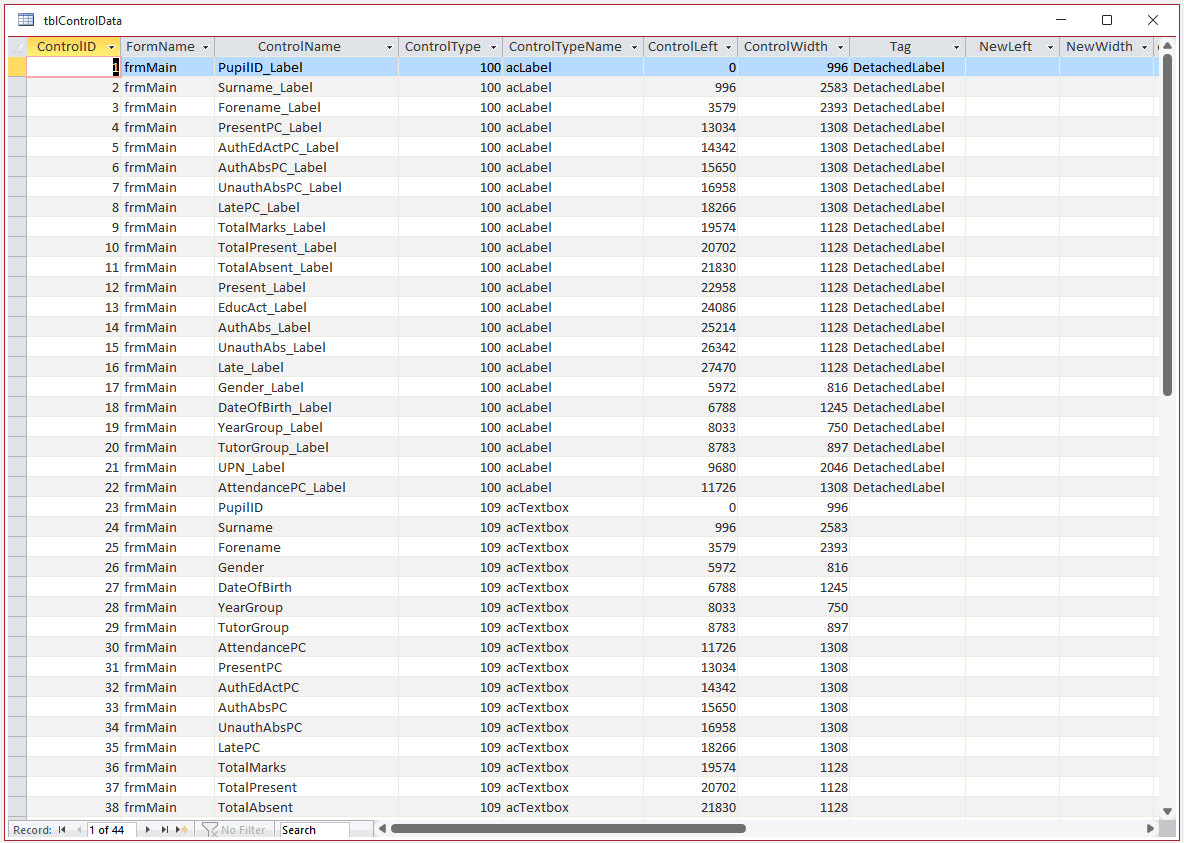Open the ControlType column filter dropdown

coord(493,47)
